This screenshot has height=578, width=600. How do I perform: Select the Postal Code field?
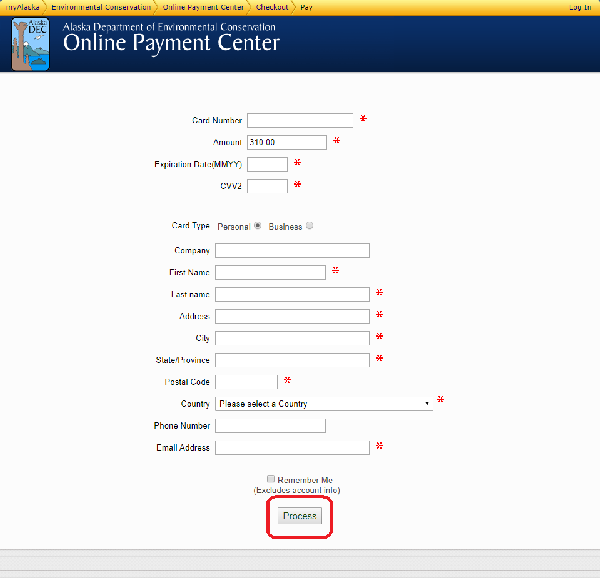[245, 382]
